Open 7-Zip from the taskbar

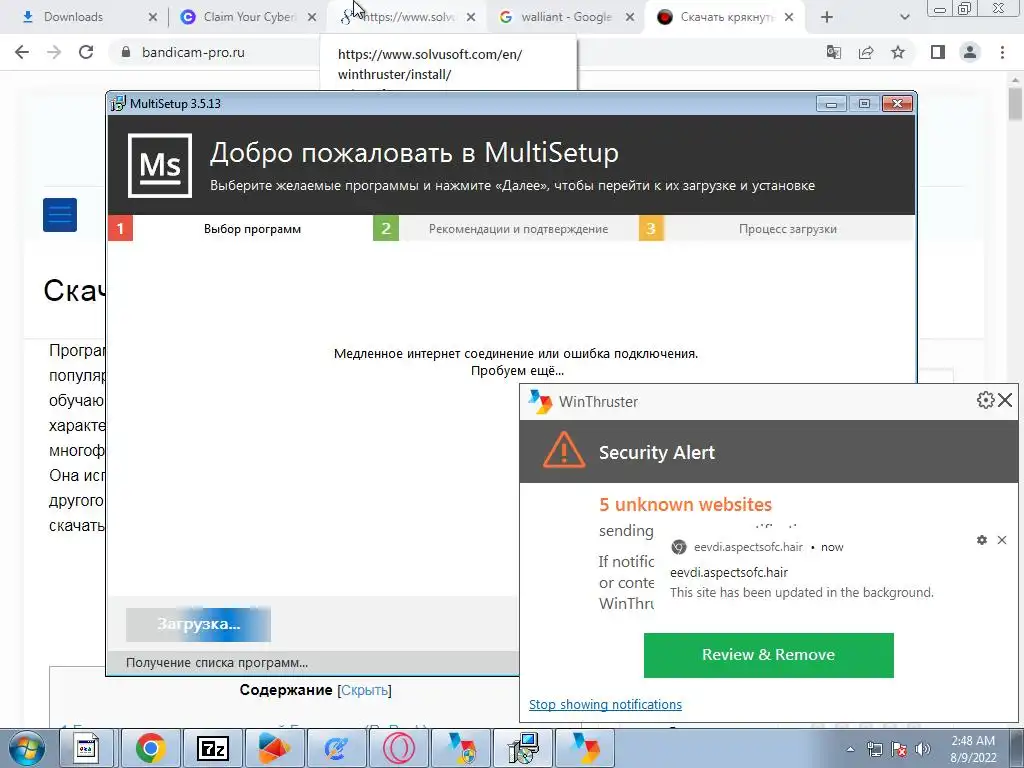(x=213, y=748)
